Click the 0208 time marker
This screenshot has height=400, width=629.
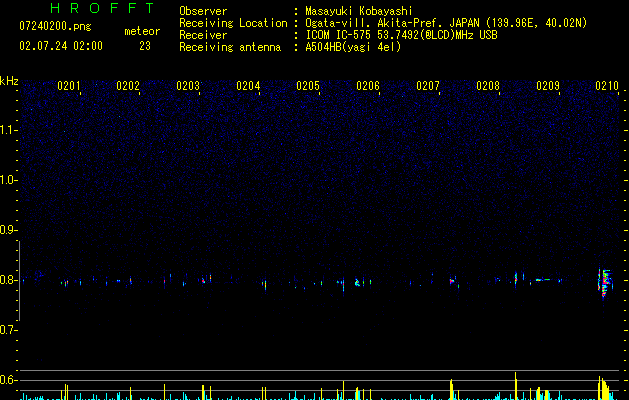[488, 86]
